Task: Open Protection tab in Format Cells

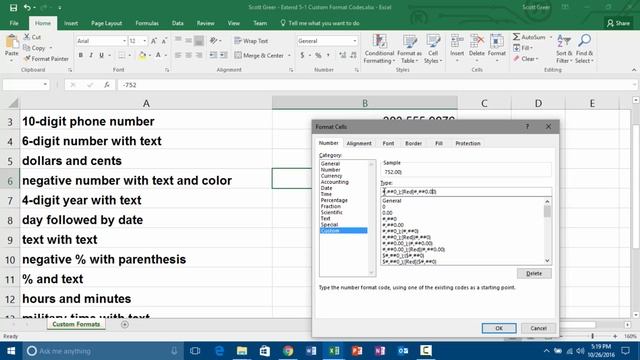Action: pyautogui.click(x=468, y=143)
